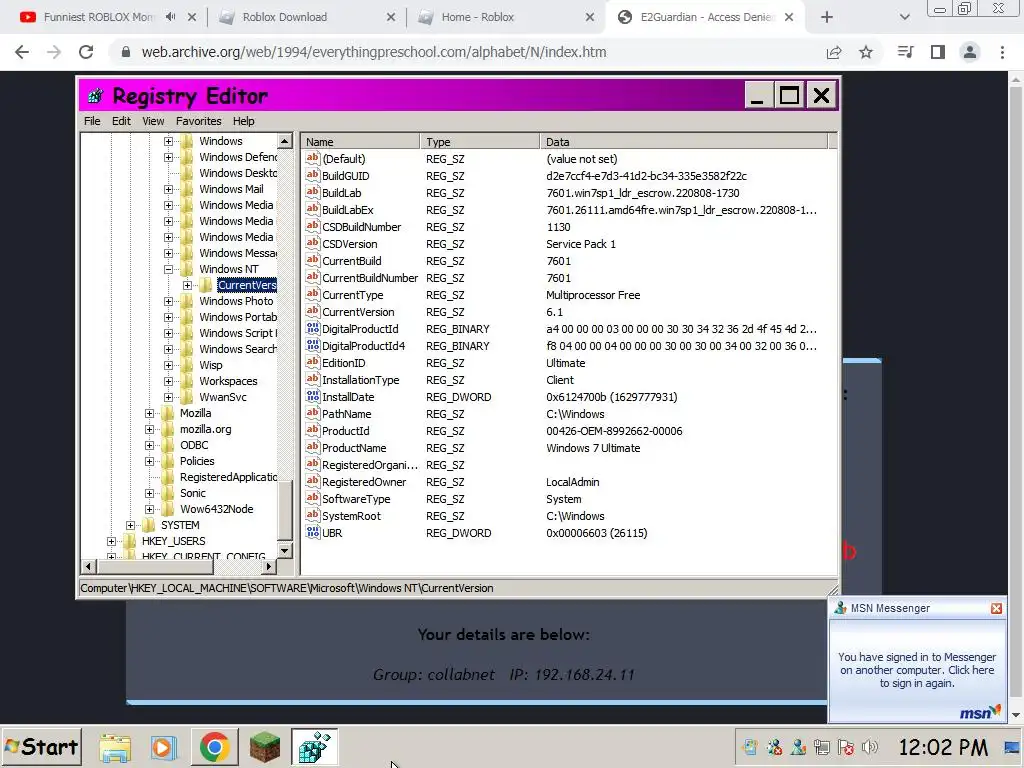Select the Sonic folder icon
1024x768 pixels.
tap(168, 493)
